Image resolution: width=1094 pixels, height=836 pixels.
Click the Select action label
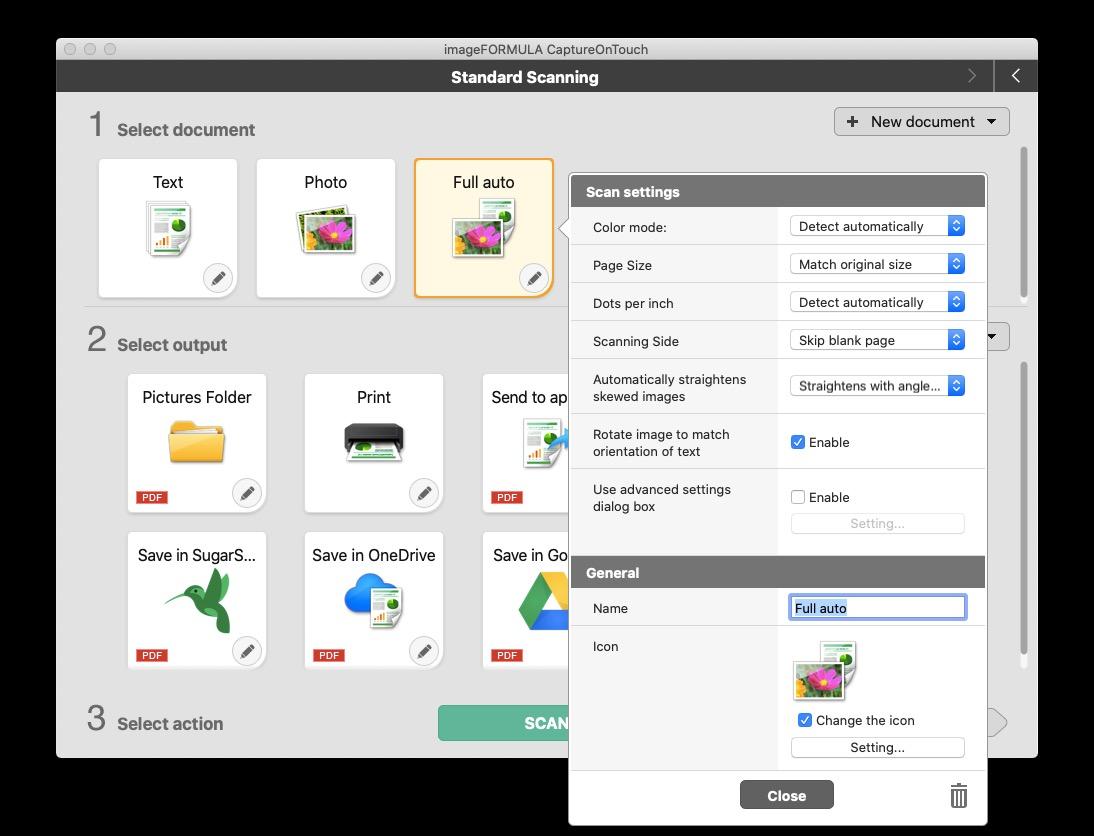(x=170, y=724)
